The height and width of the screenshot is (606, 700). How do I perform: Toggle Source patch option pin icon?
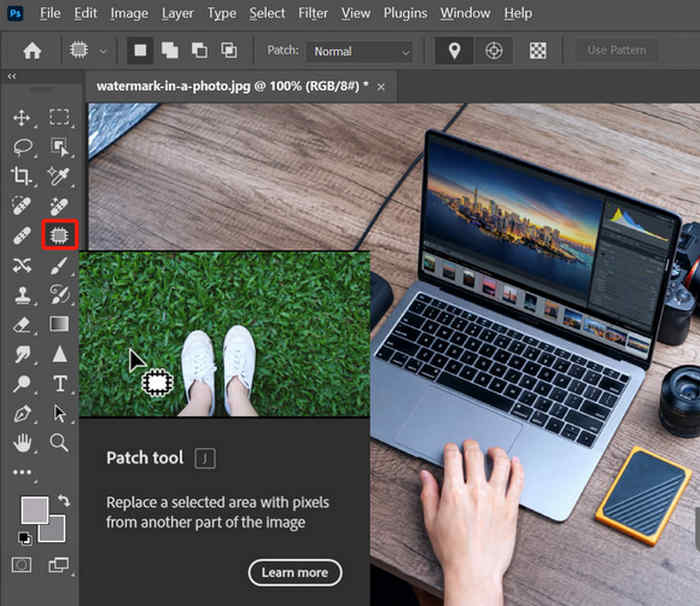[x=454, y=50]
